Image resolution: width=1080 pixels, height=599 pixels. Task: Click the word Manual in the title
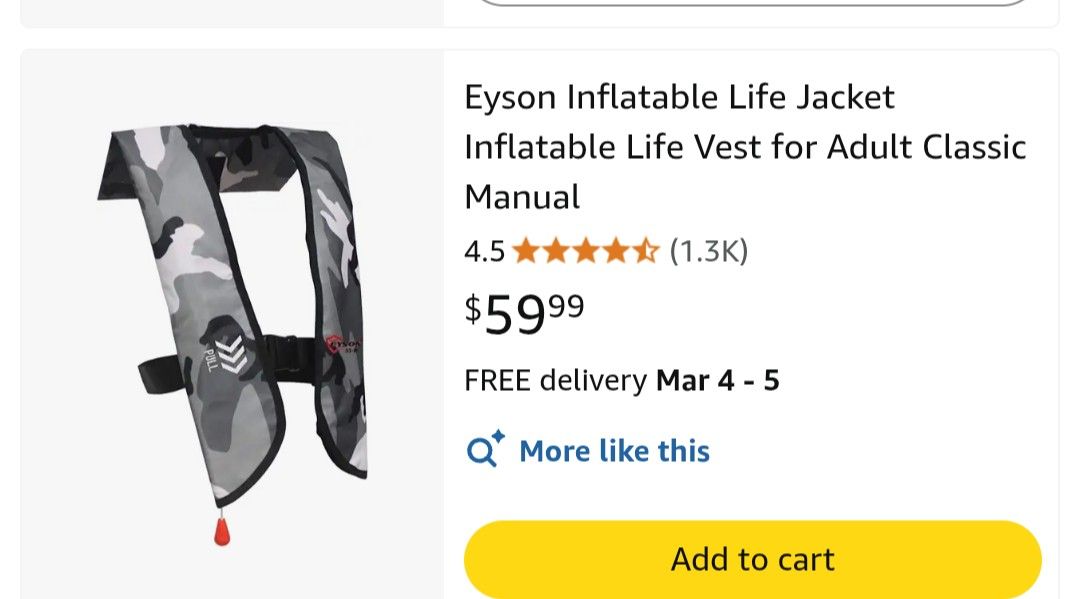click(522, 197)
